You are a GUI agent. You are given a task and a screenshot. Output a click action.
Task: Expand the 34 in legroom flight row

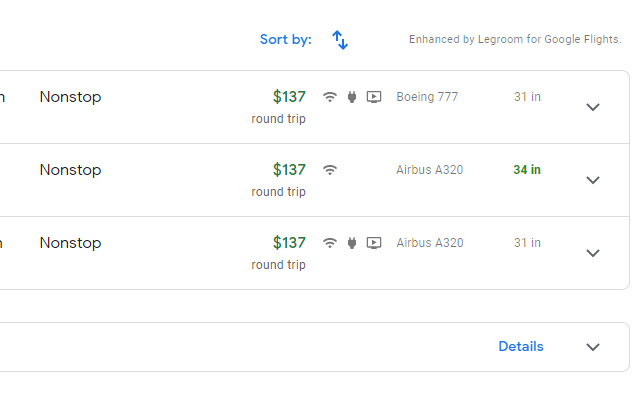pos(593,180)
